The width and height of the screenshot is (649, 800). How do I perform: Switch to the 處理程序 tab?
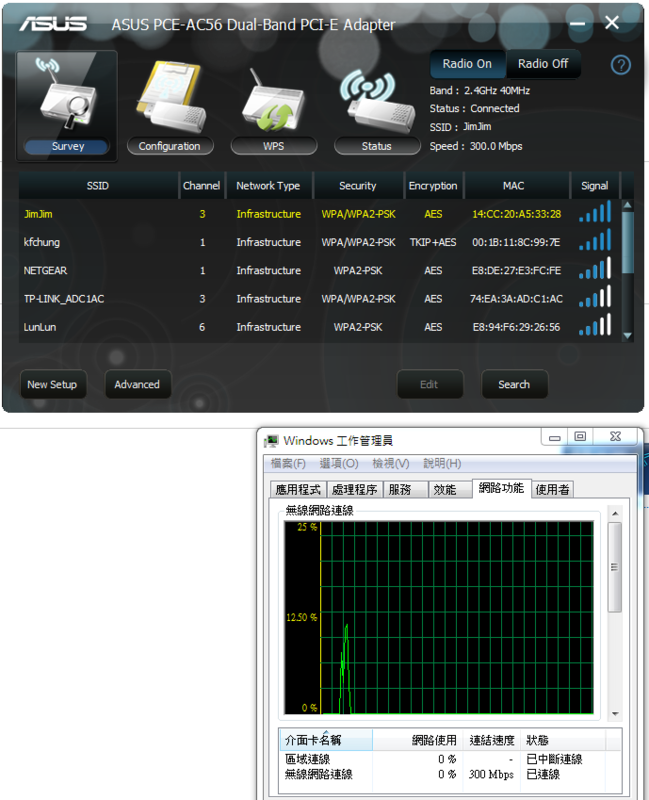click(x=355, y=489)
